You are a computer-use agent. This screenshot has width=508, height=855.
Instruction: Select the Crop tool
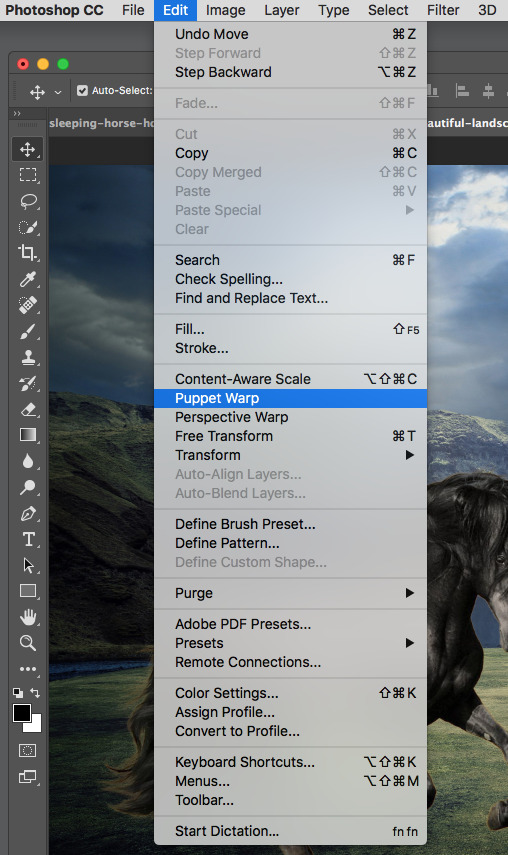click(28, 253)
